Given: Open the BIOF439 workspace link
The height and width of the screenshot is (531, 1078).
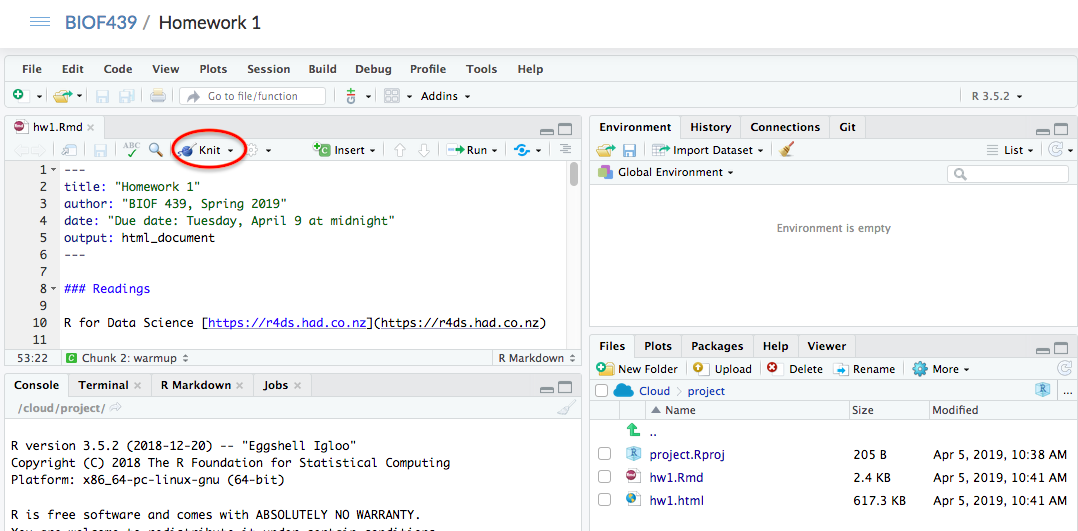Looking at the screenshot, I should point(100,22).
